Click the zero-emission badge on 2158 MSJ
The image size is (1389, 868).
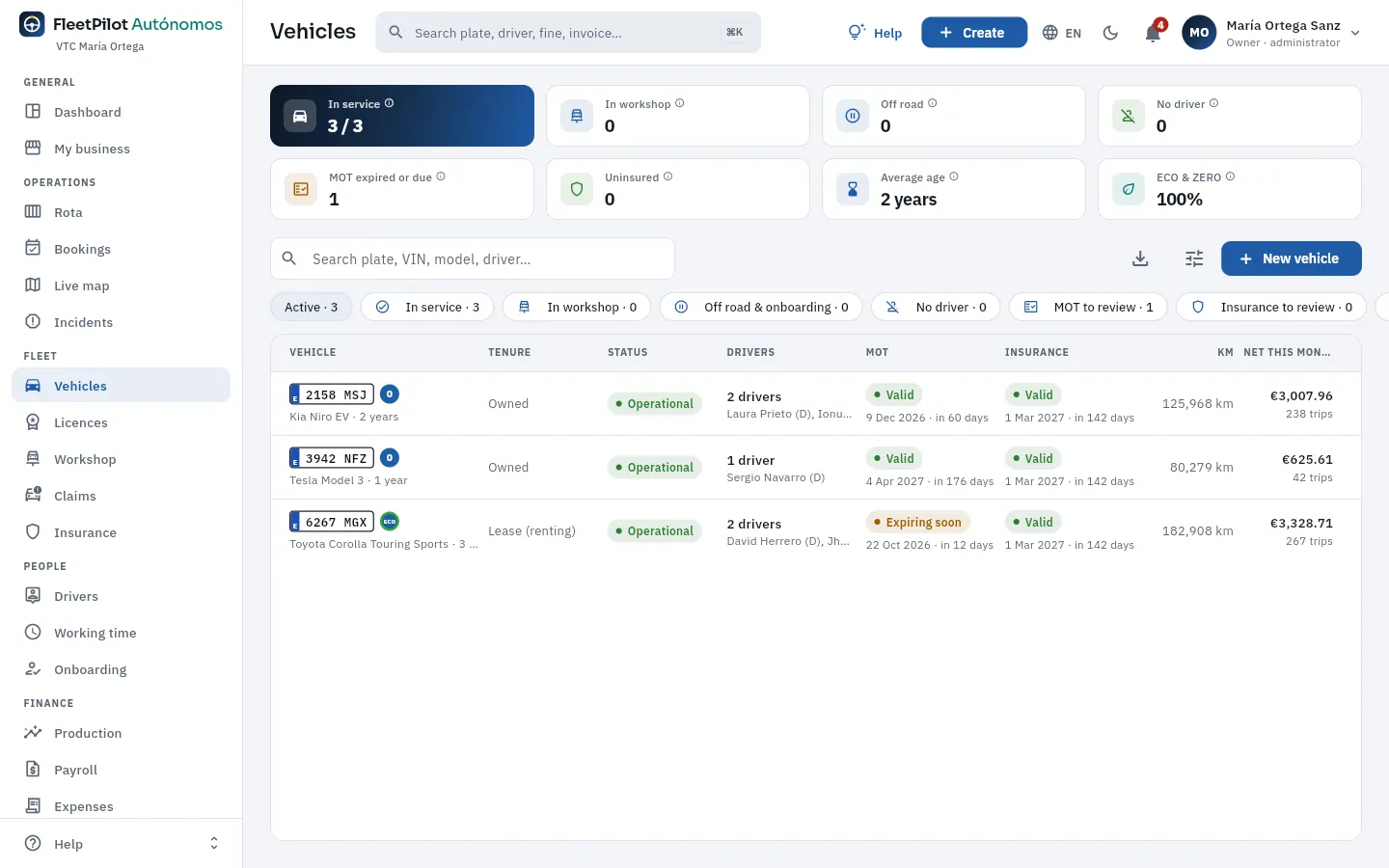[x=390, y=394]
